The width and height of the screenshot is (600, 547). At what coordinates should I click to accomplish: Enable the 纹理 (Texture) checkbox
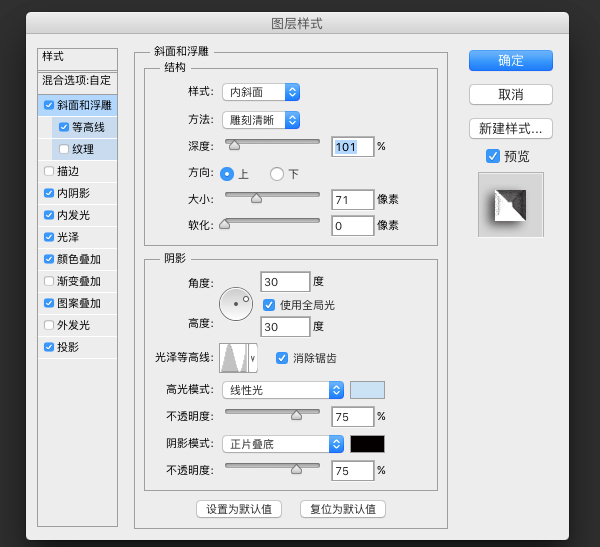coord(64,149)
